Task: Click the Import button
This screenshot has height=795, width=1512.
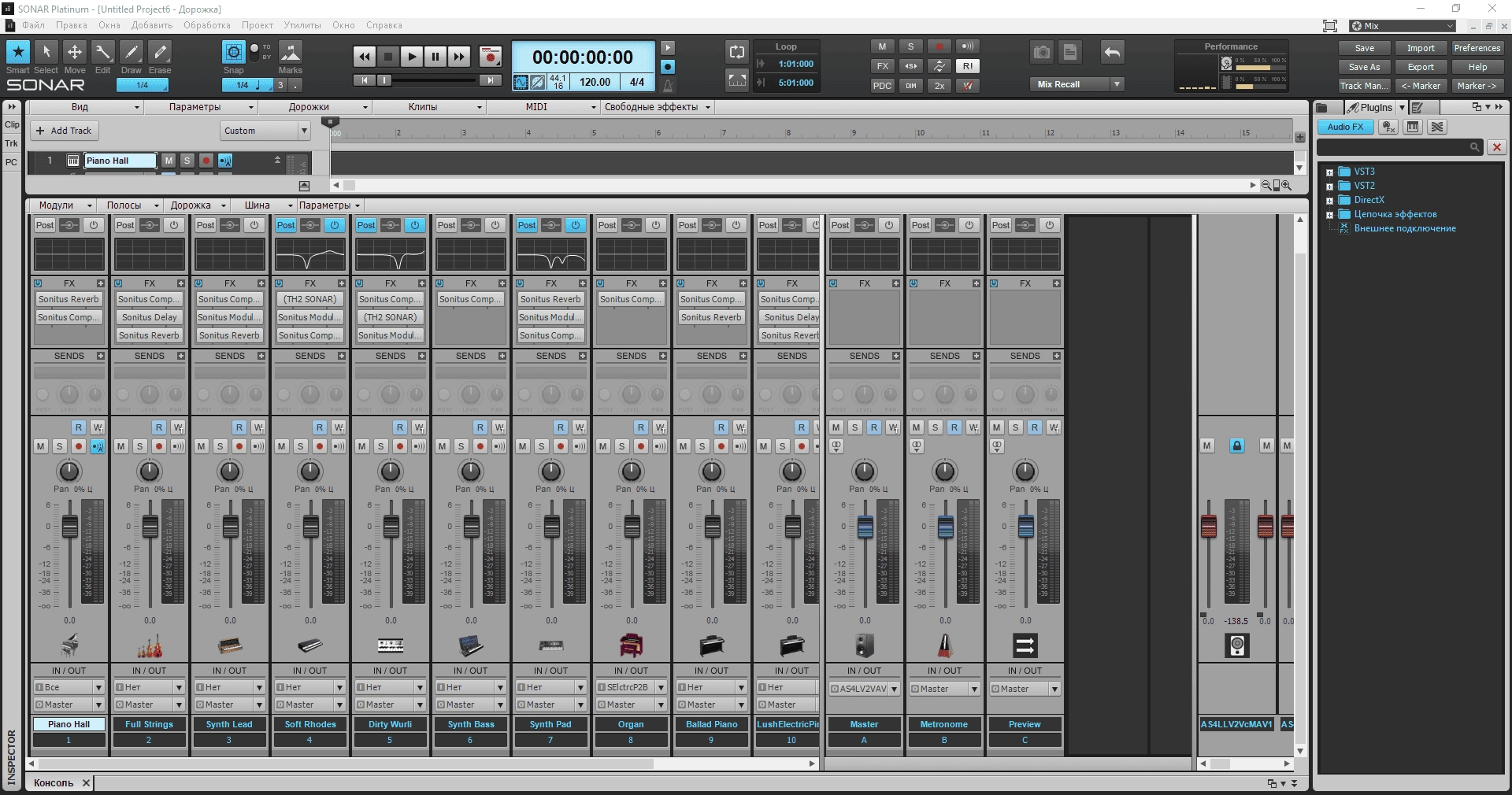Action: coord(1421,48)
